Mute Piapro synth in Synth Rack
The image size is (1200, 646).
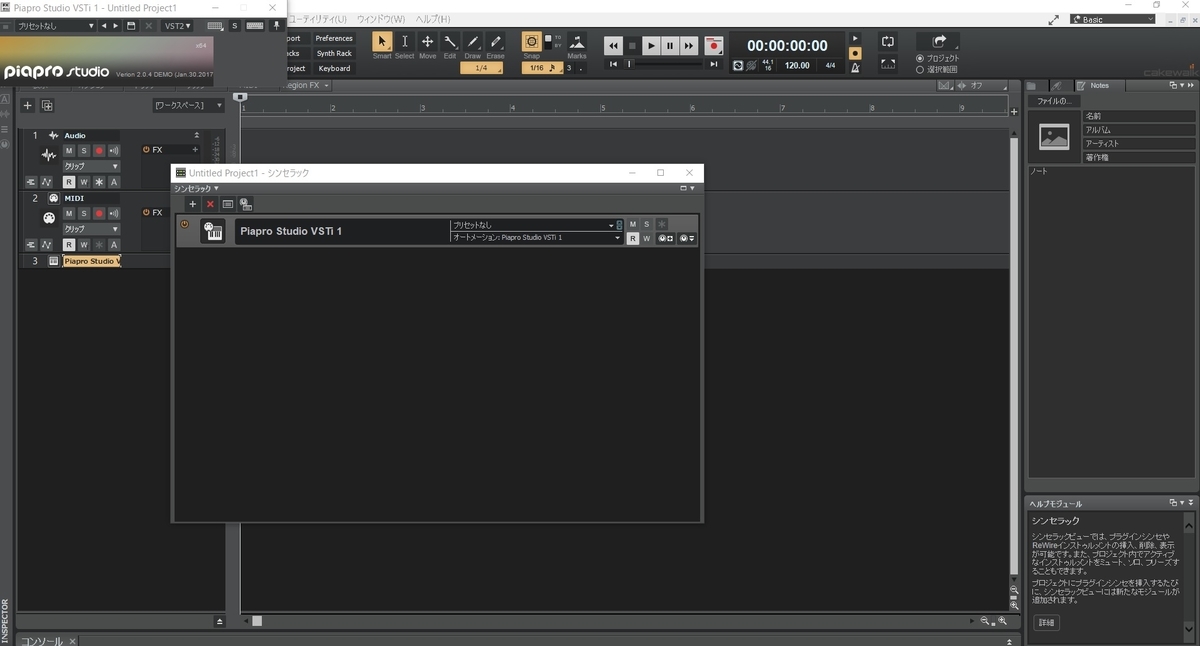633,224
